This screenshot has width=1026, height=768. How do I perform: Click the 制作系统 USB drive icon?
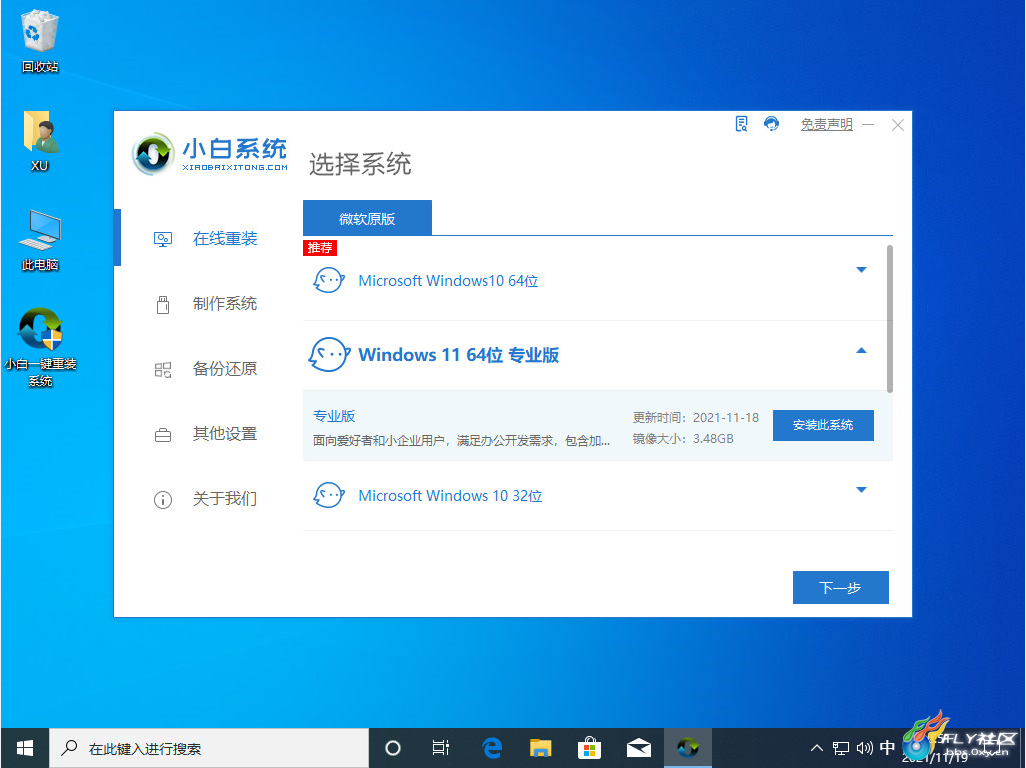tap(163, 304)
